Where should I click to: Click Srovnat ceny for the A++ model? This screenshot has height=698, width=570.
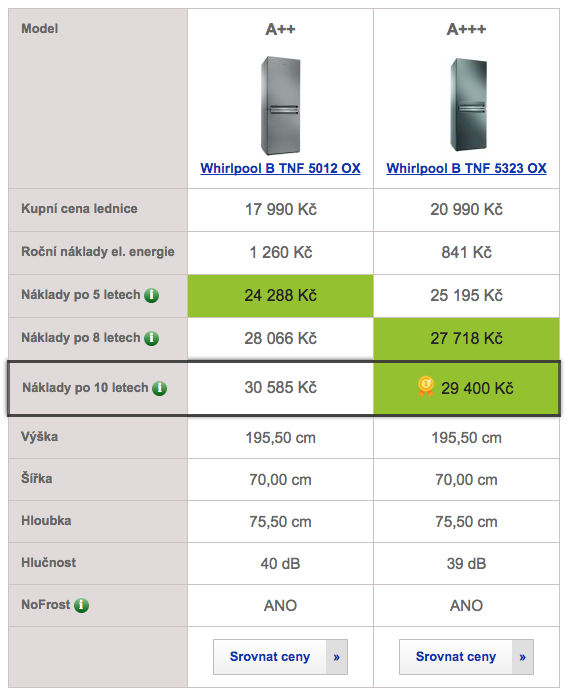tap(270, 657)
